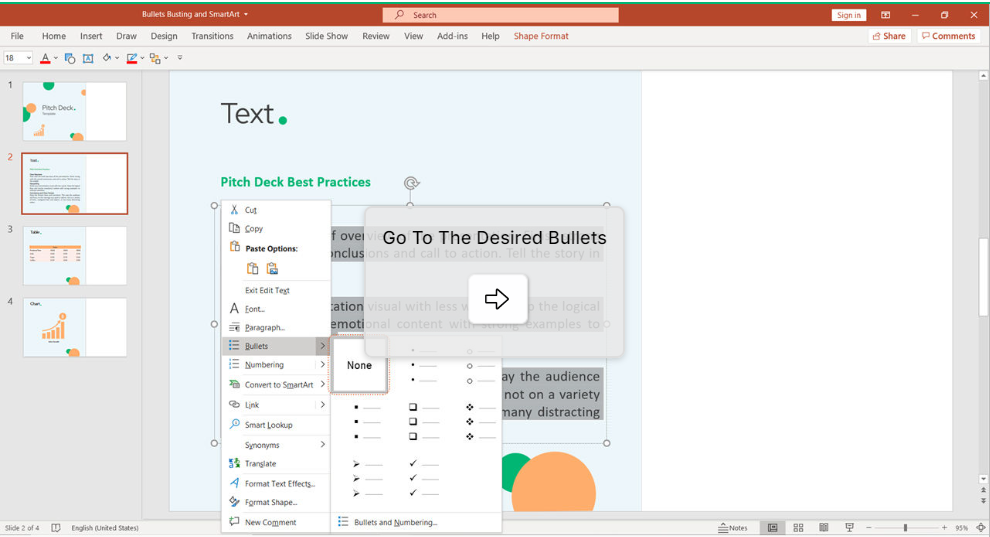Select None bullet option
990x537 pixels.
tap(359, 365)
